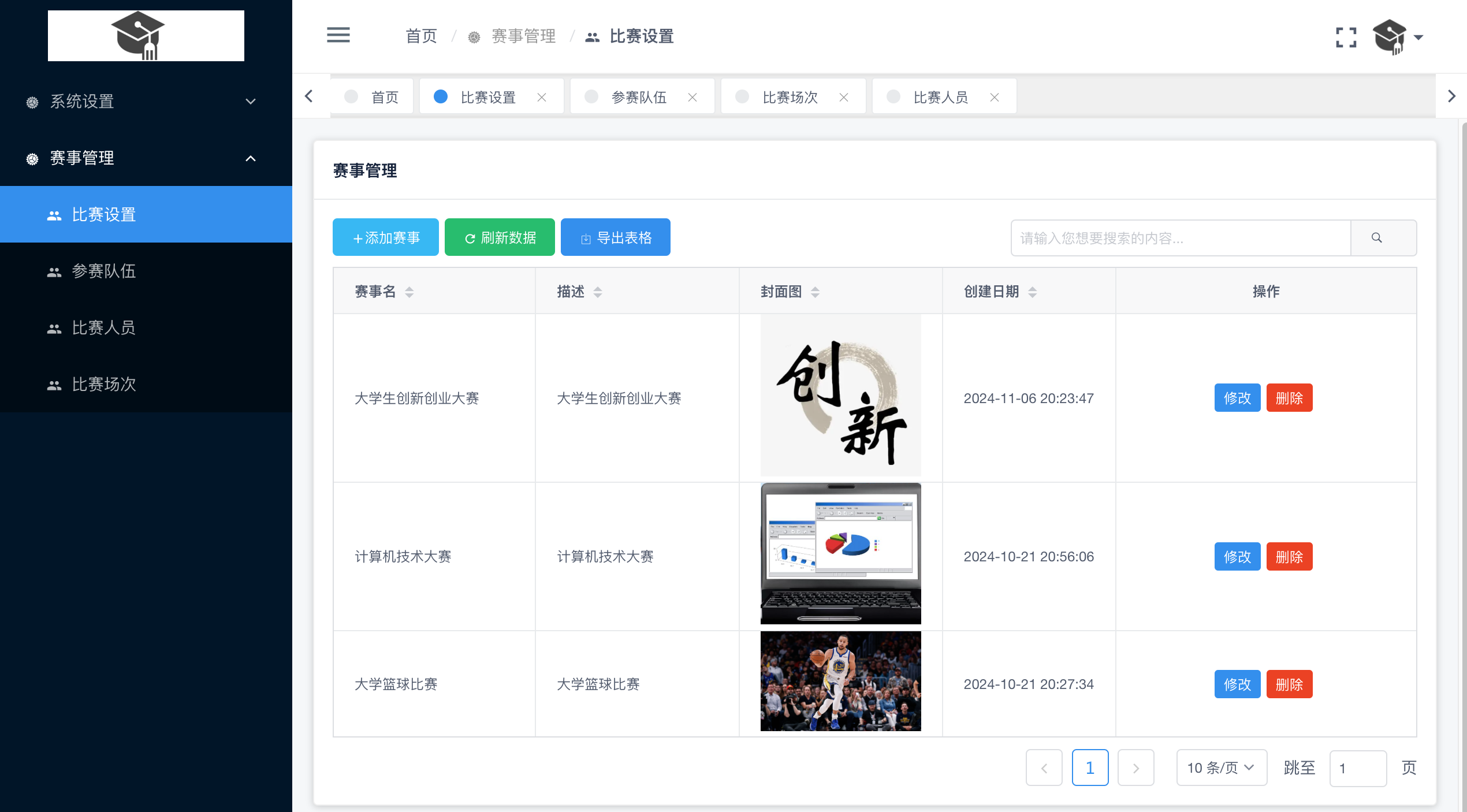
Task: Click the 导出表格 button
Action: point(616,237)
